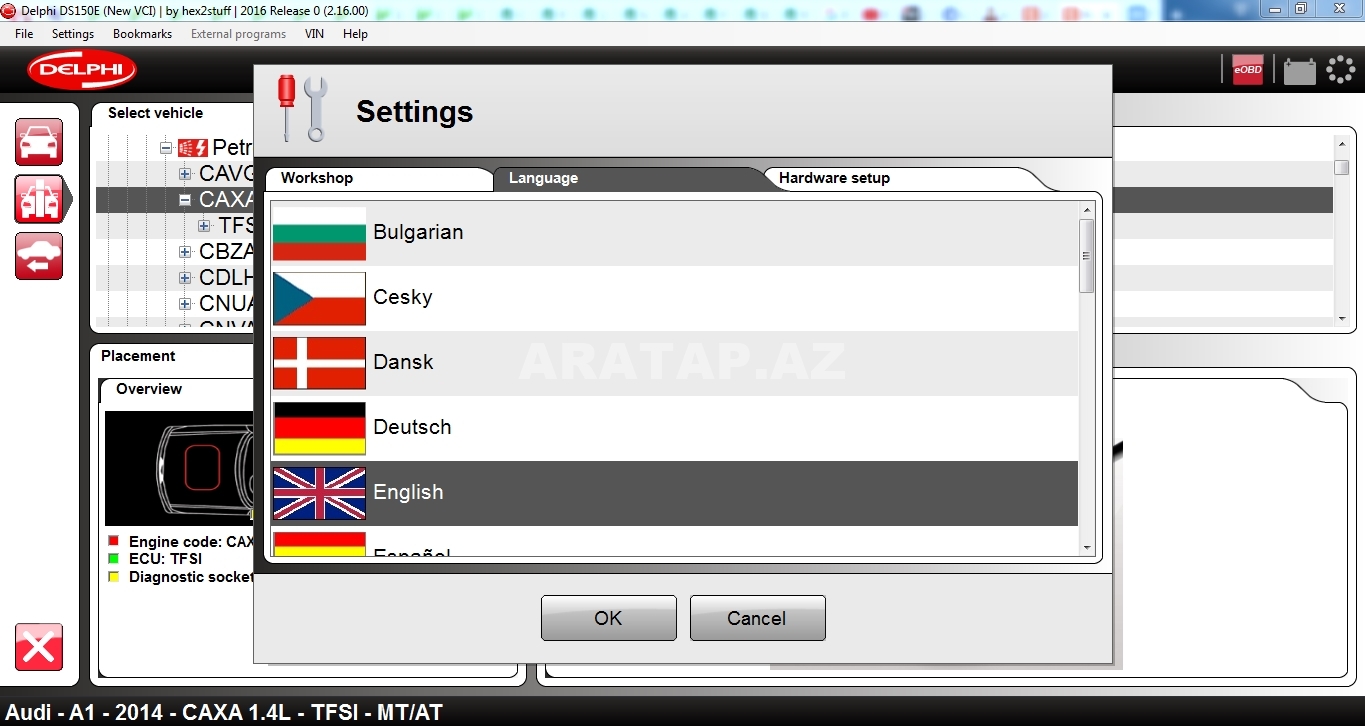Open the File menu
The width and height of the screenshot is (1365, 726).
[24, 34]
